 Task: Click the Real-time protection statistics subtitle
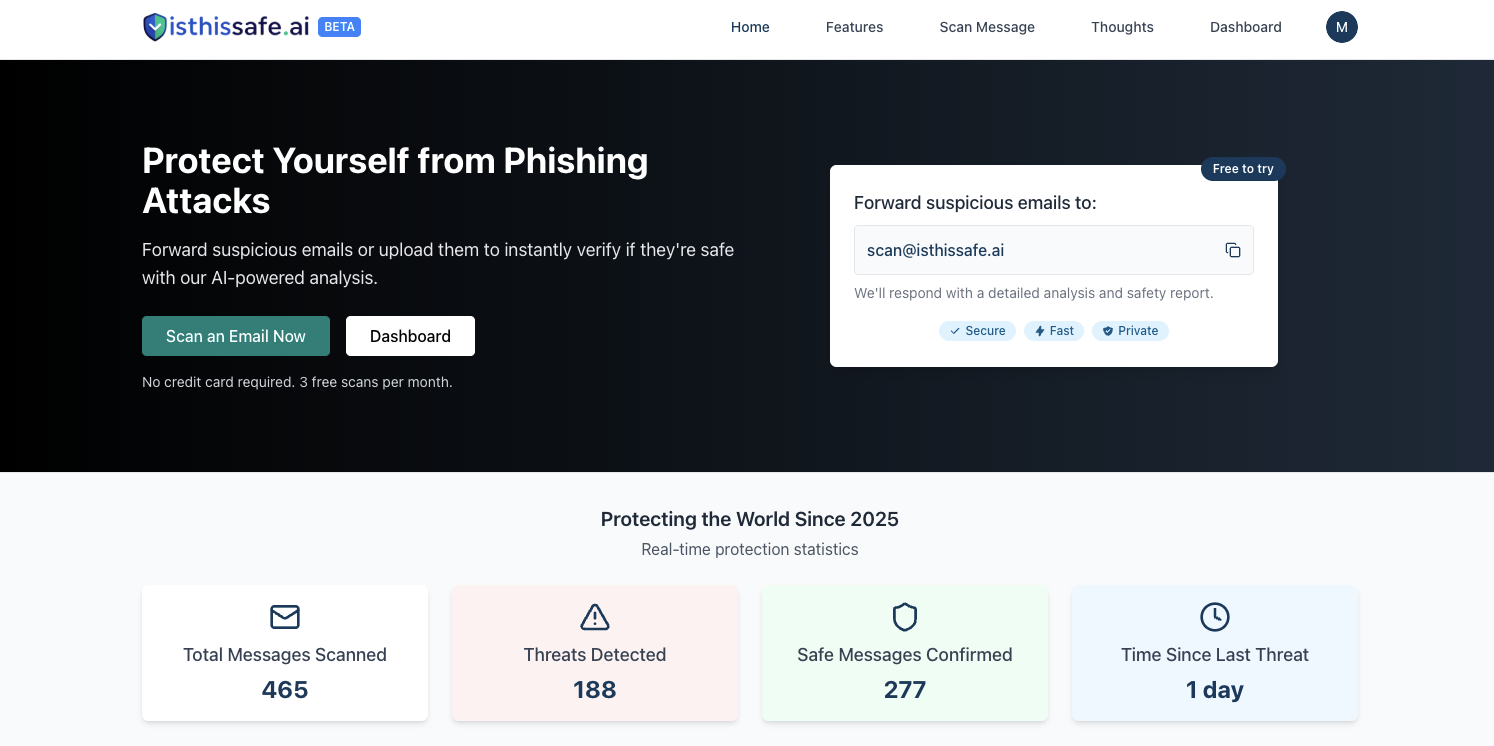750,549
